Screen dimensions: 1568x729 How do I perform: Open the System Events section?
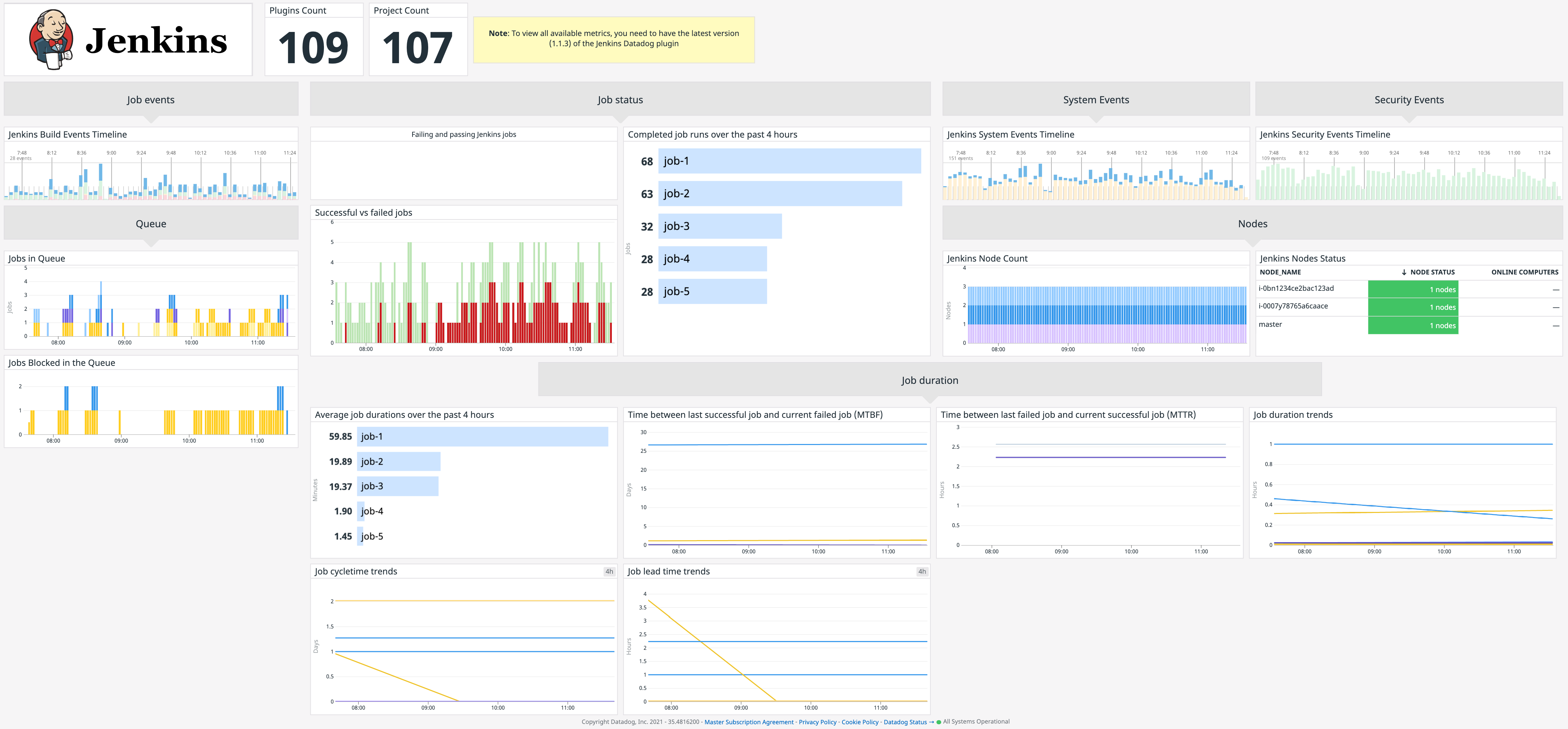(x=1096, y=99)
